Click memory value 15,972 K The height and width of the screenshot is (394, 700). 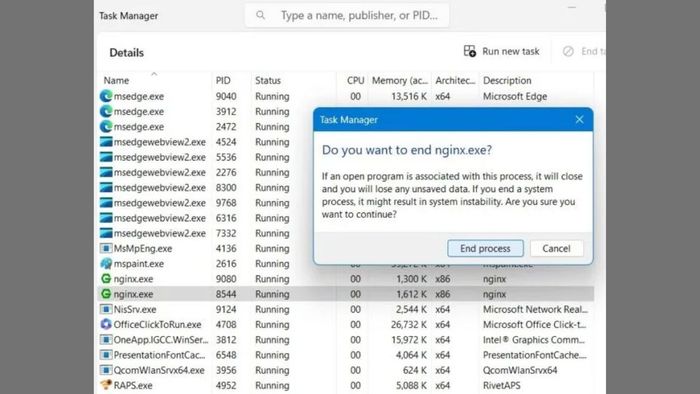(x=409, y=340)
